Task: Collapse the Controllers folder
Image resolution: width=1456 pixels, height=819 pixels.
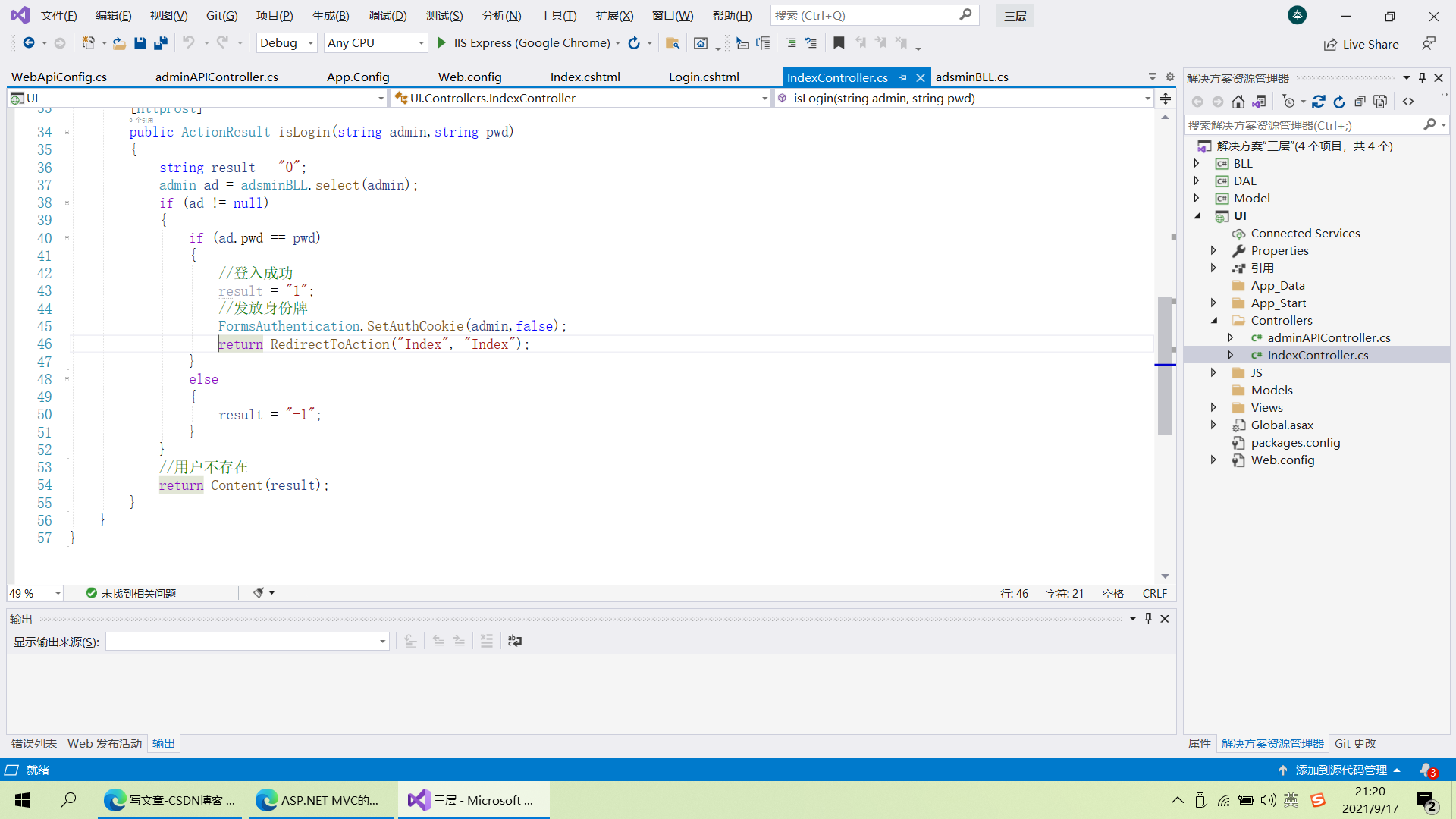Action: (x=1214, y=321)
